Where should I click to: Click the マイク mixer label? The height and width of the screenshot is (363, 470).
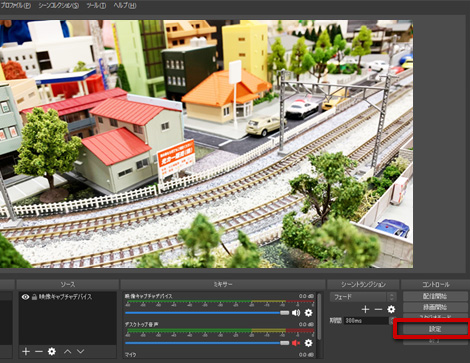click(x=130, y=355)
